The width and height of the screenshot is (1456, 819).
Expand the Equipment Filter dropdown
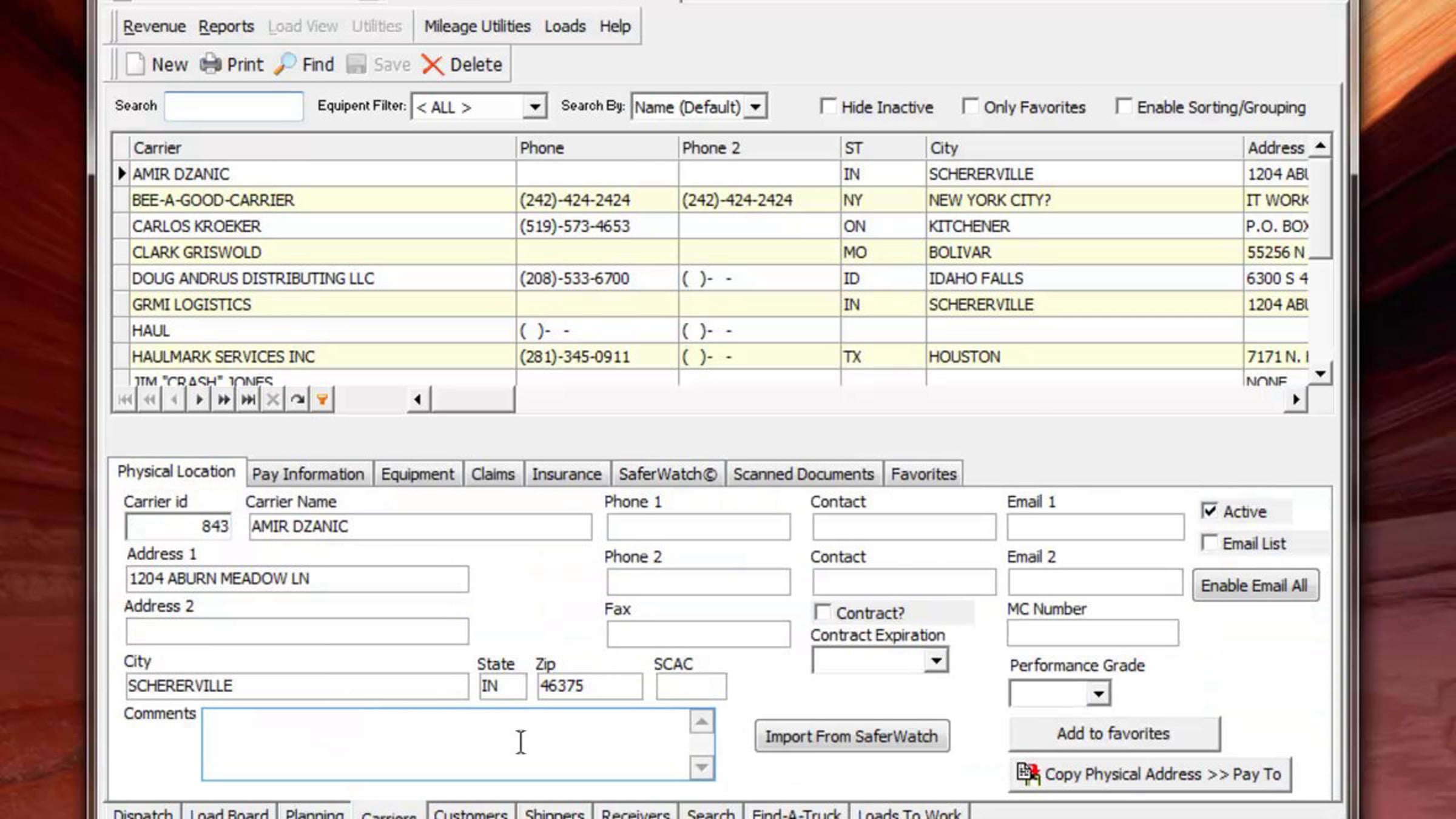coord(534,107)
